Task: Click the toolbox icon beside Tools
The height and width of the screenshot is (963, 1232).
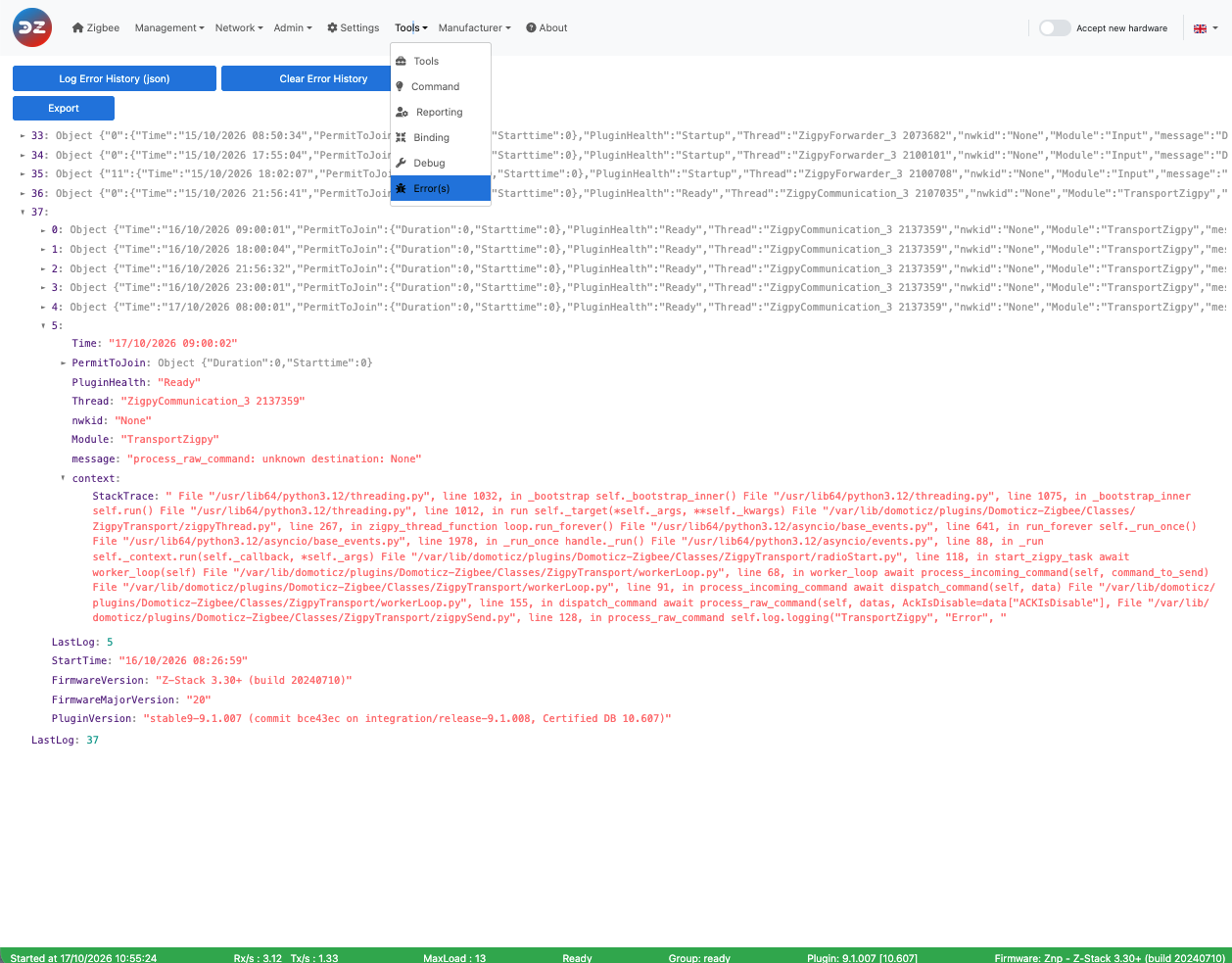Action: click(x=401, y=61)
